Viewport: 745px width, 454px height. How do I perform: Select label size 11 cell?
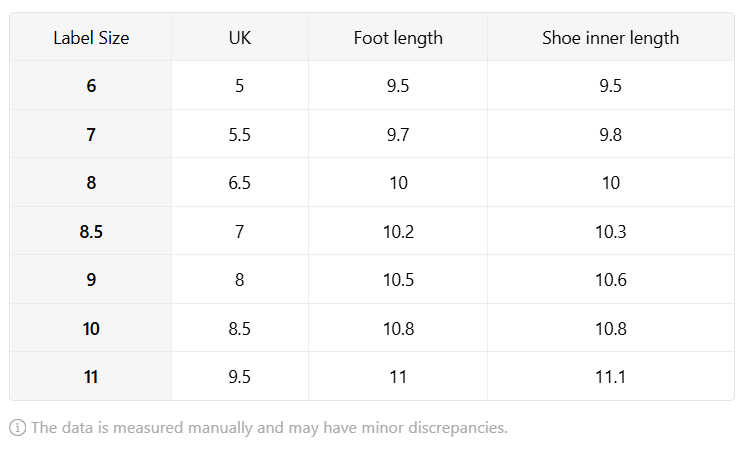coord(91,377)
